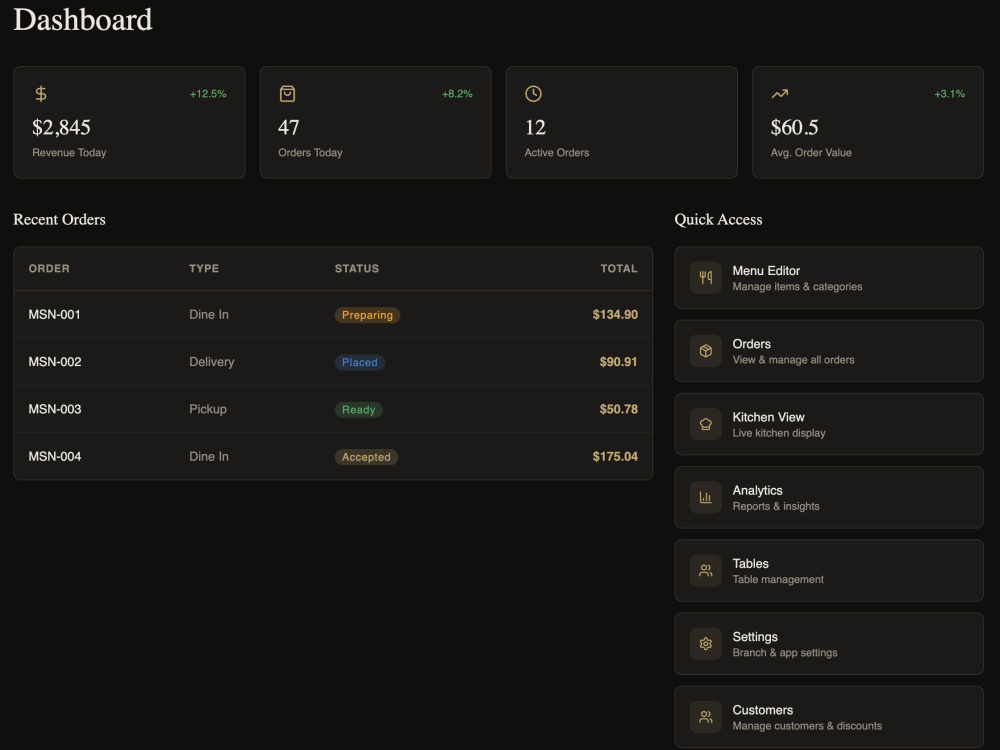The width and height of the screenshot is (1000, 750).
Task: Click the chef hat Kitchen View icon
Action: 705,424
